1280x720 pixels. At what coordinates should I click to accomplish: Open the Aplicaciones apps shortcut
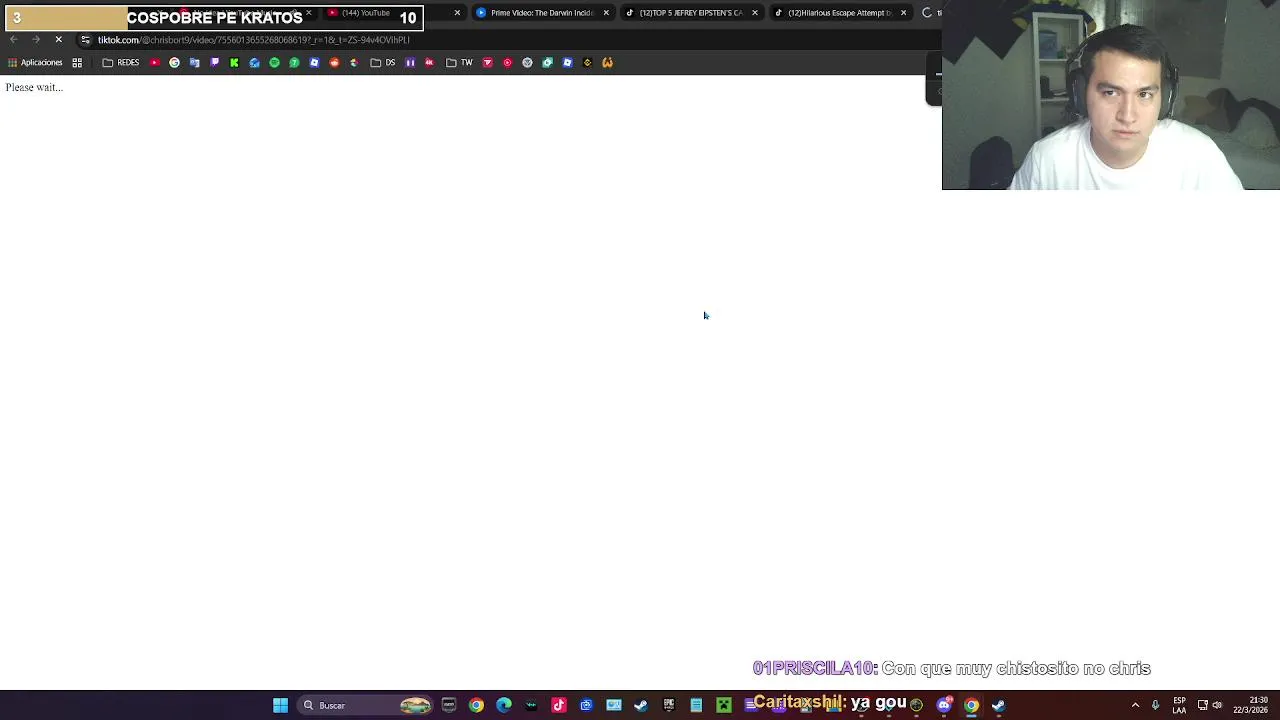click(35, 63)
